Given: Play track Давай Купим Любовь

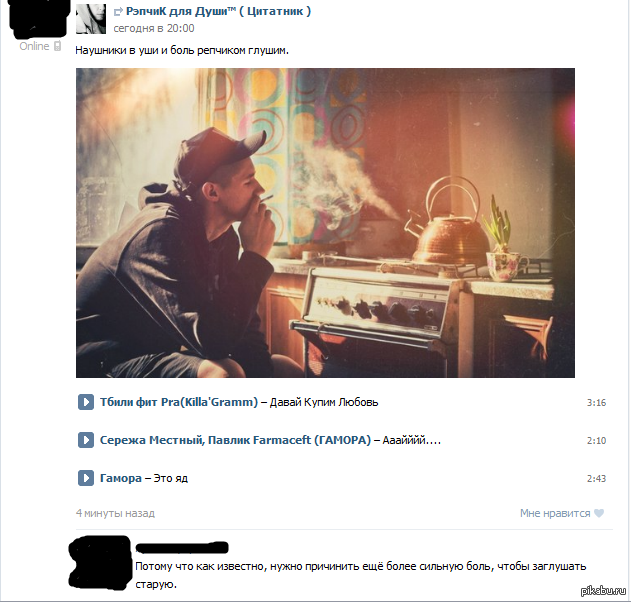Looking at the screenshot, I should [86, 402].
